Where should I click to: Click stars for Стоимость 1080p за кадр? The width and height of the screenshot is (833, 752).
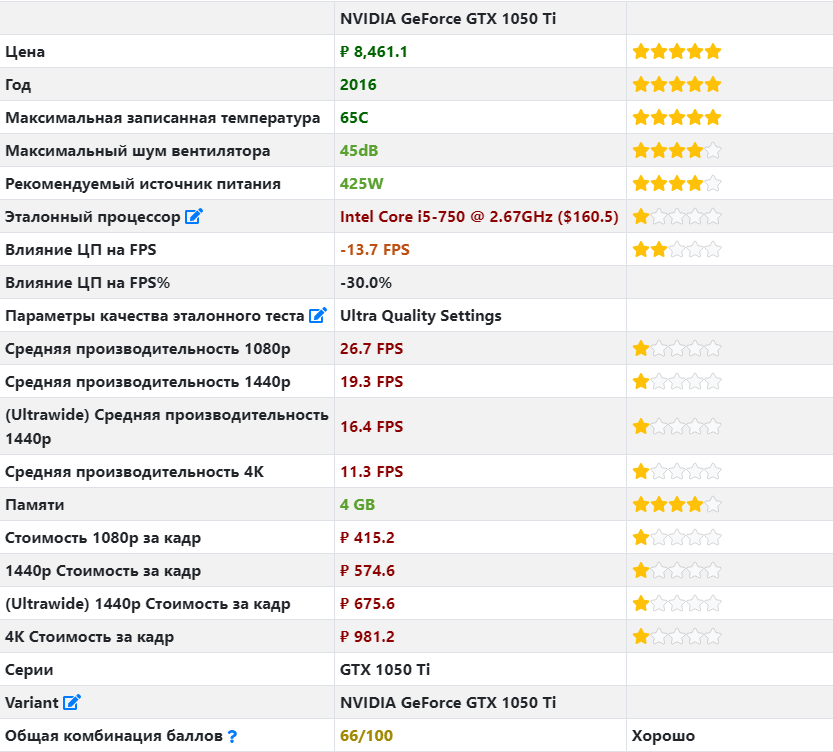click(x=677, y=537)
